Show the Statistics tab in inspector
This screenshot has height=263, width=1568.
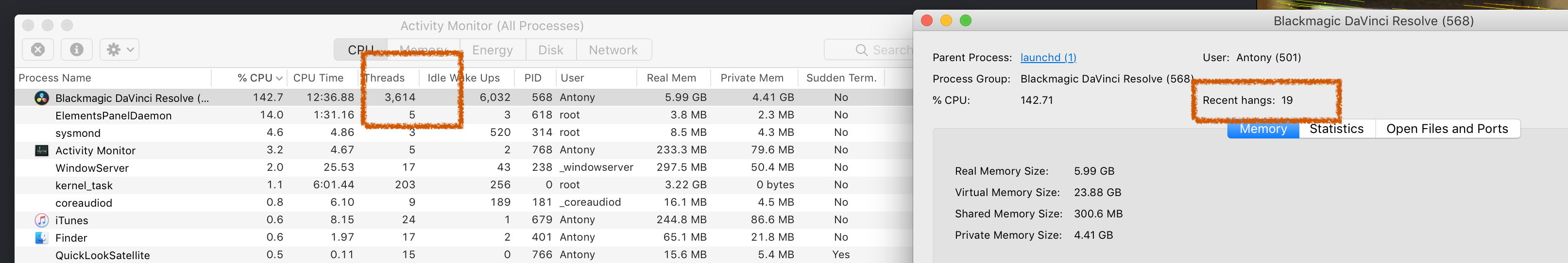click(1337, 129)
